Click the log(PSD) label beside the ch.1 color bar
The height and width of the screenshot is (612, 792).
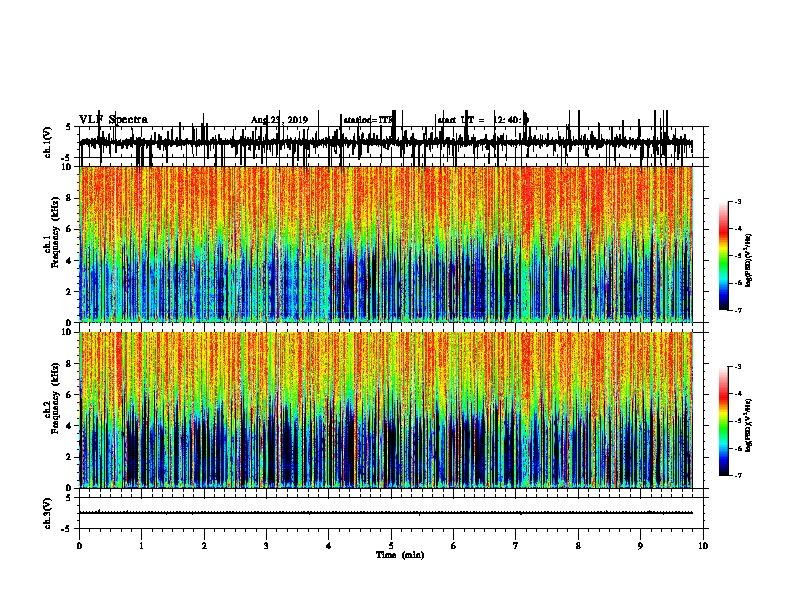coord(748,260)
